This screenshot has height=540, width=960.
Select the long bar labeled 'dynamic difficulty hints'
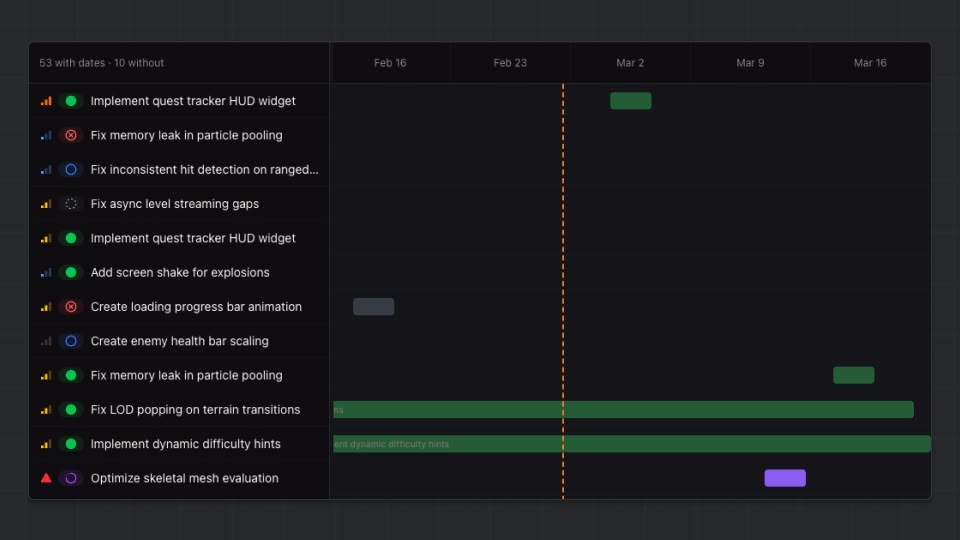click(632, 444)
